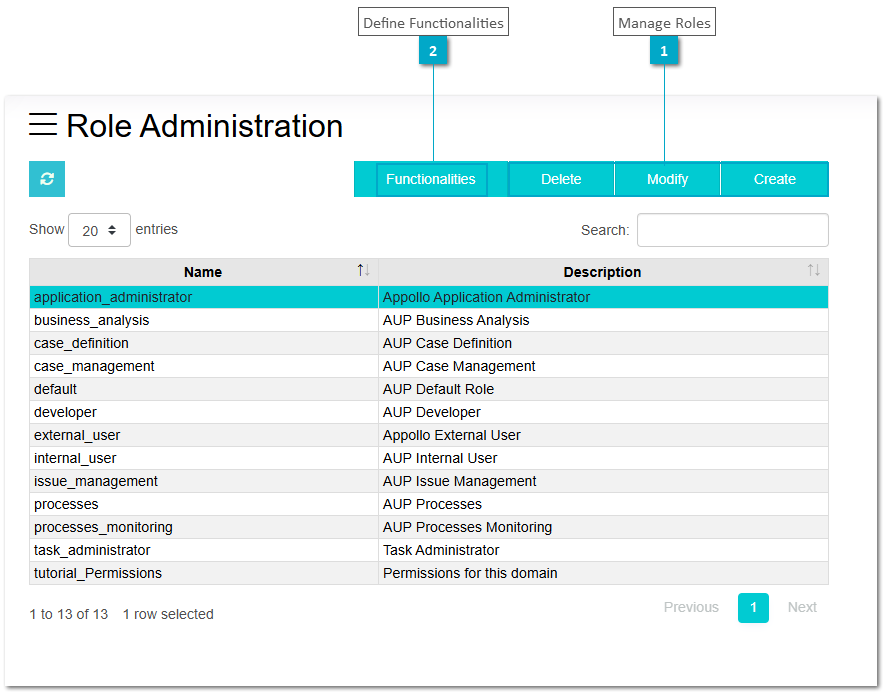Click the refresh icon button

(47, 179)
